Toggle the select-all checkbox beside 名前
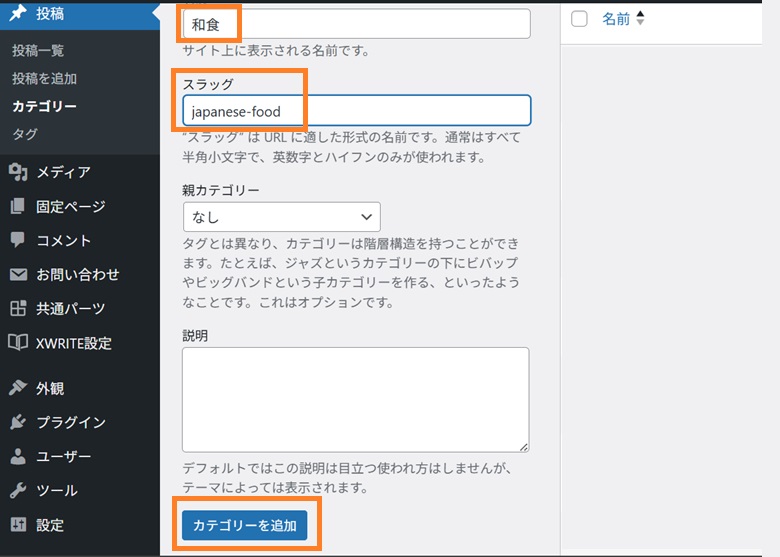Viewport: 780px width, 557px height. [579, 19]
